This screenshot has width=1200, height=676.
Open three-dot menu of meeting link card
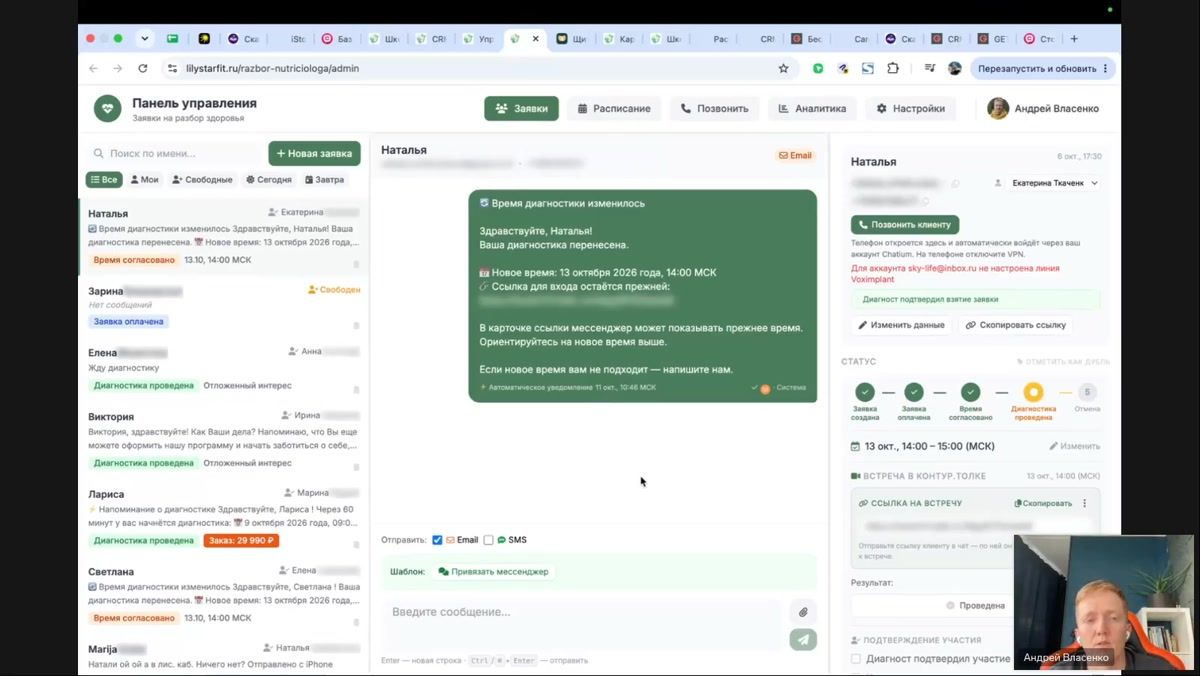click(1084, 503)
